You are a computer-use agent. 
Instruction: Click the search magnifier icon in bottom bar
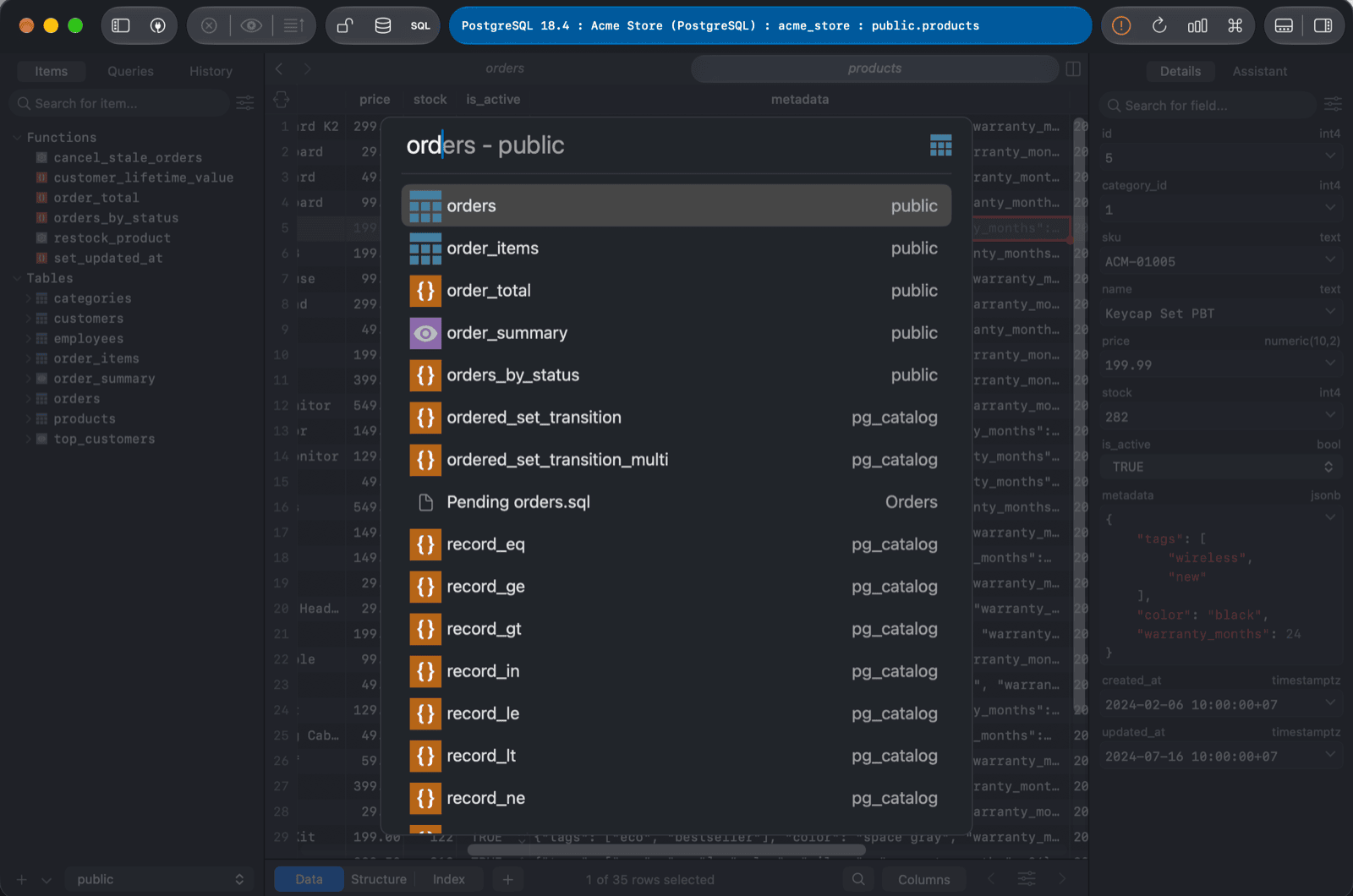click(x=858, y=879)
